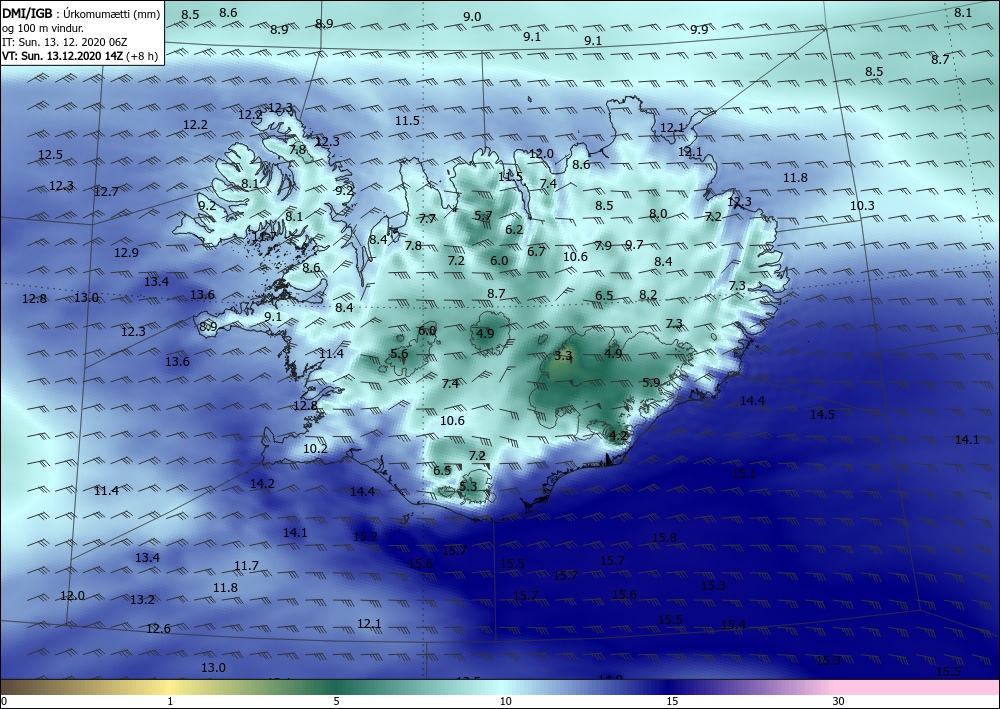Click the 9.0 value at the top
Screen dimensions: 1000x709
472,17
